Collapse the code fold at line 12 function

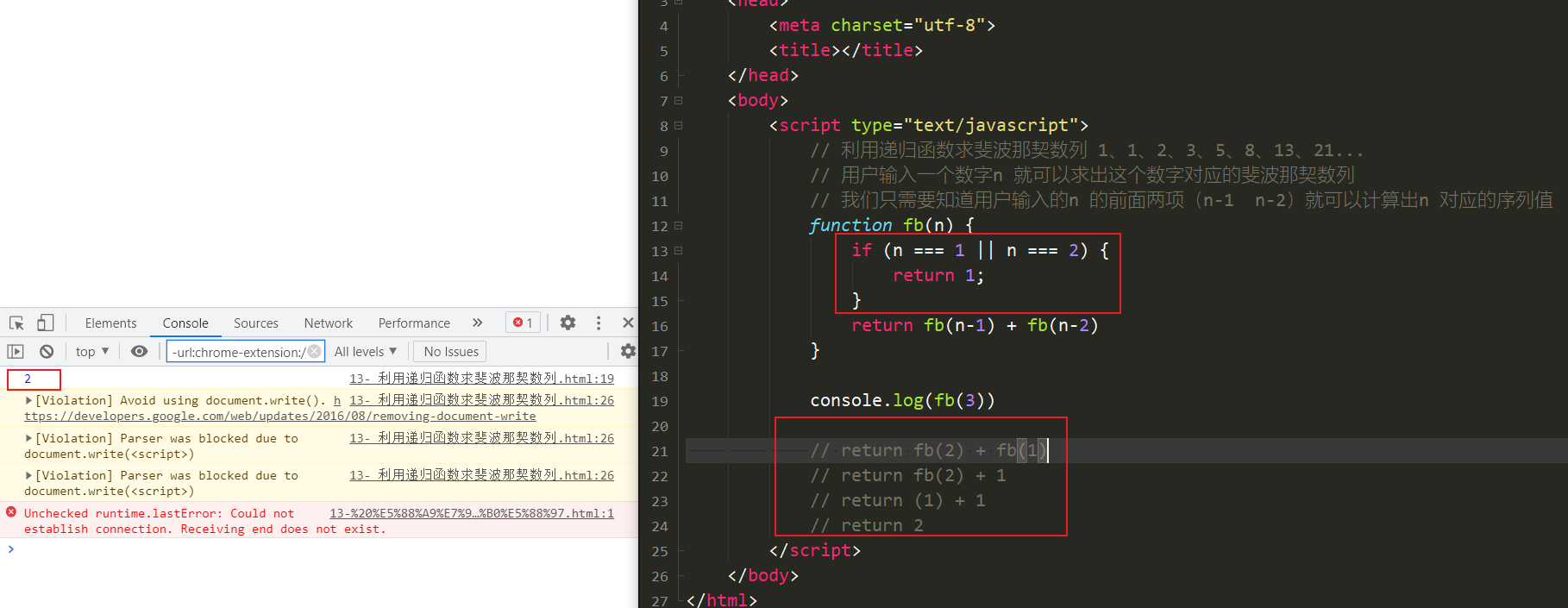click(678, 225)
